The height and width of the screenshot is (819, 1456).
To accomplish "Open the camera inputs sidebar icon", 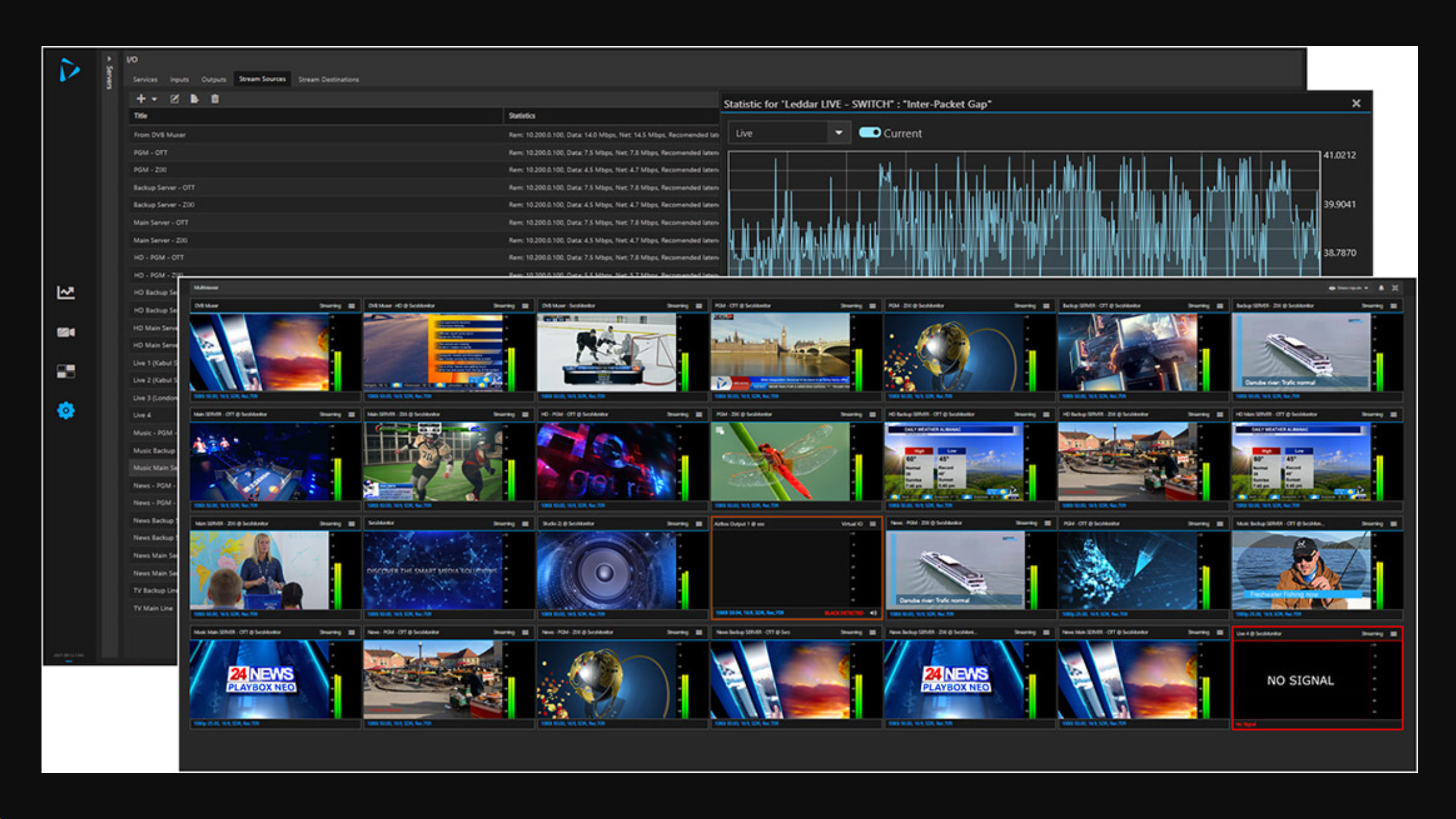I will pyautogui.click(x=66, y=332).
